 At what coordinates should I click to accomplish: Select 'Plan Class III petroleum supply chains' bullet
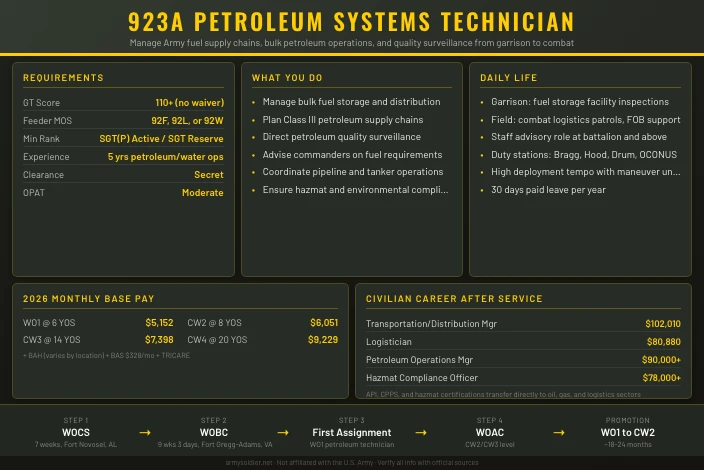(x=343, y=120)
